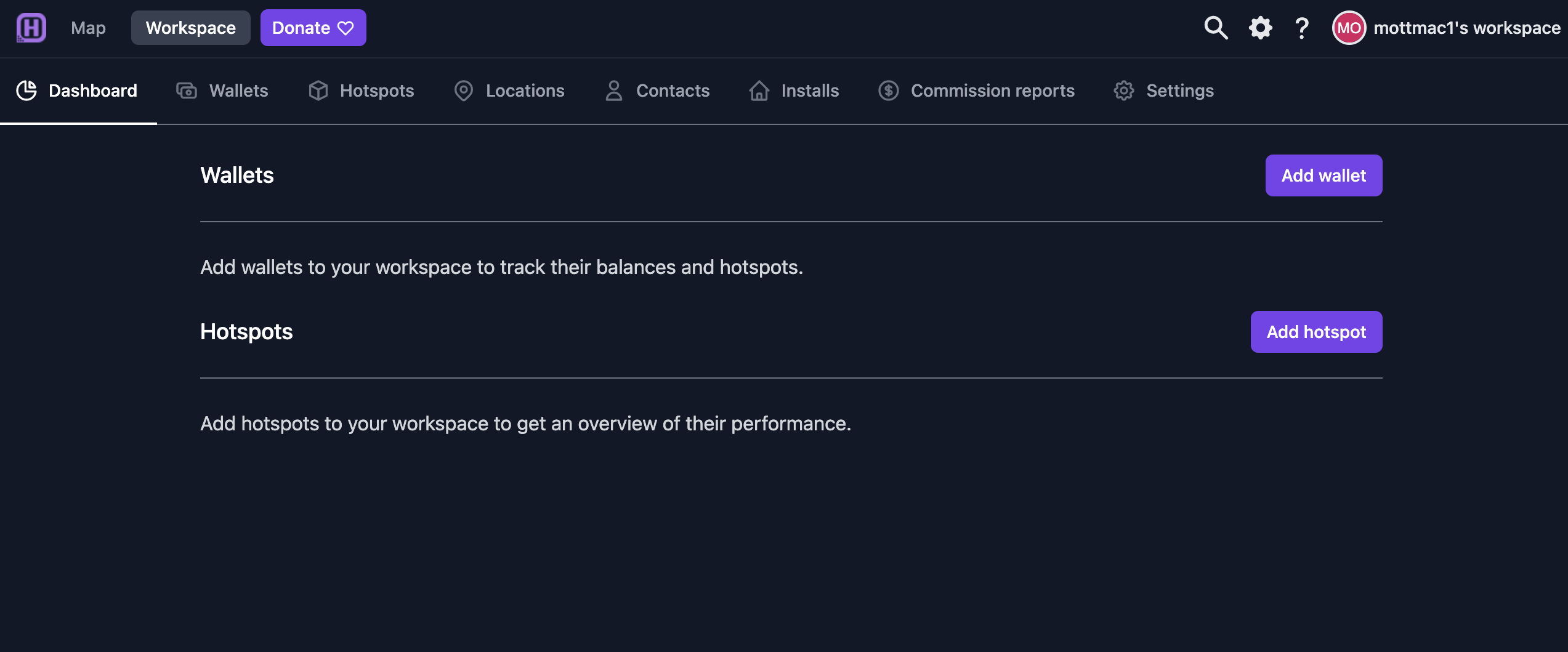This screenshot has width=1568, height=652.
Task: Click the Hotspots section heading
Action: coord(246,332)
